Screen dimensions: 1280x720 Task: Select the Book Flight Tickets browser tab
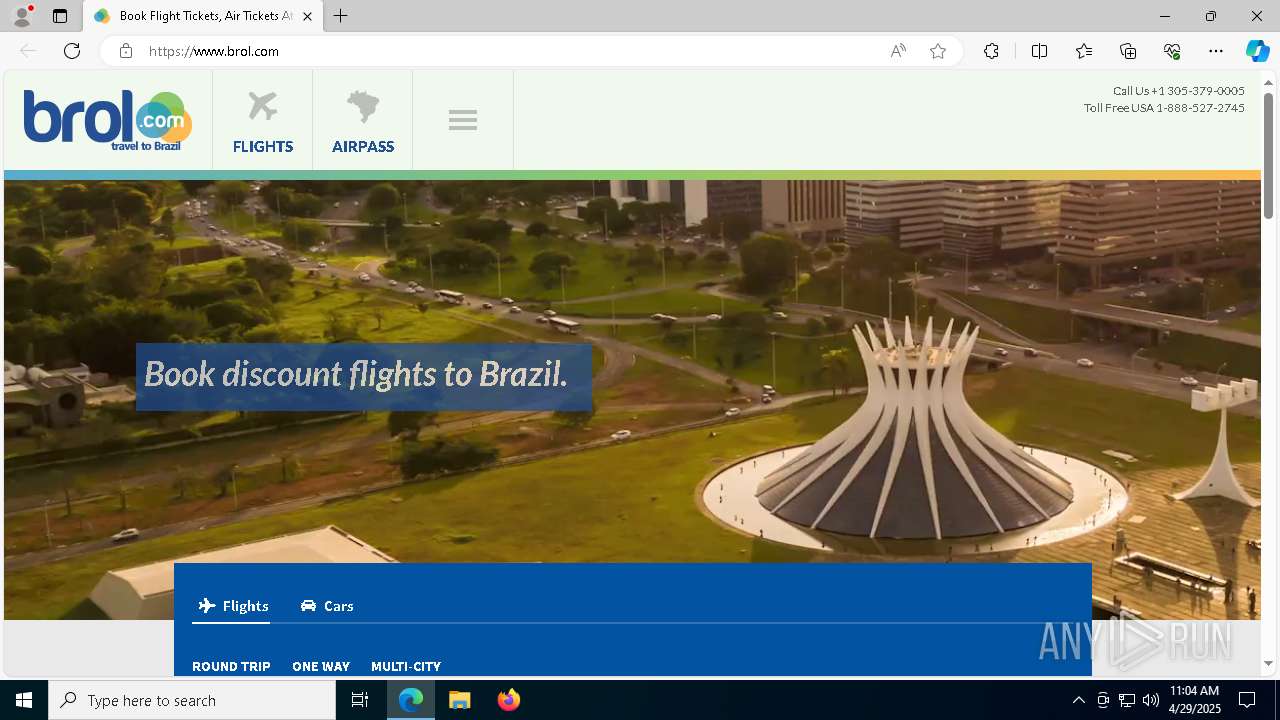(203, 16)
